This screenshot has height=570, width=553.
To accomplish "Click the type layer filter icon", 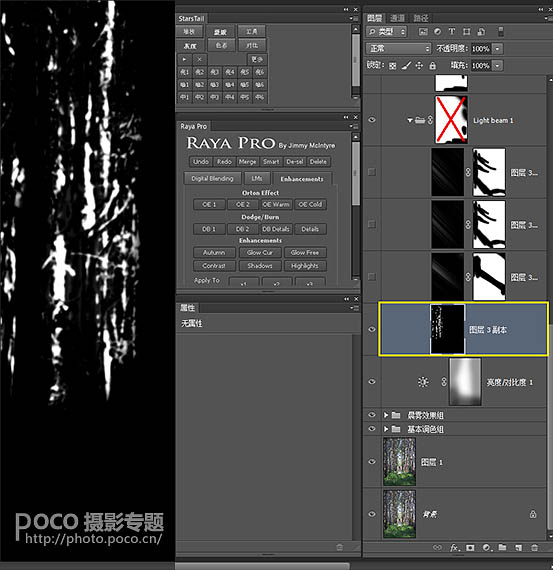I will click(x=452, y=32).
